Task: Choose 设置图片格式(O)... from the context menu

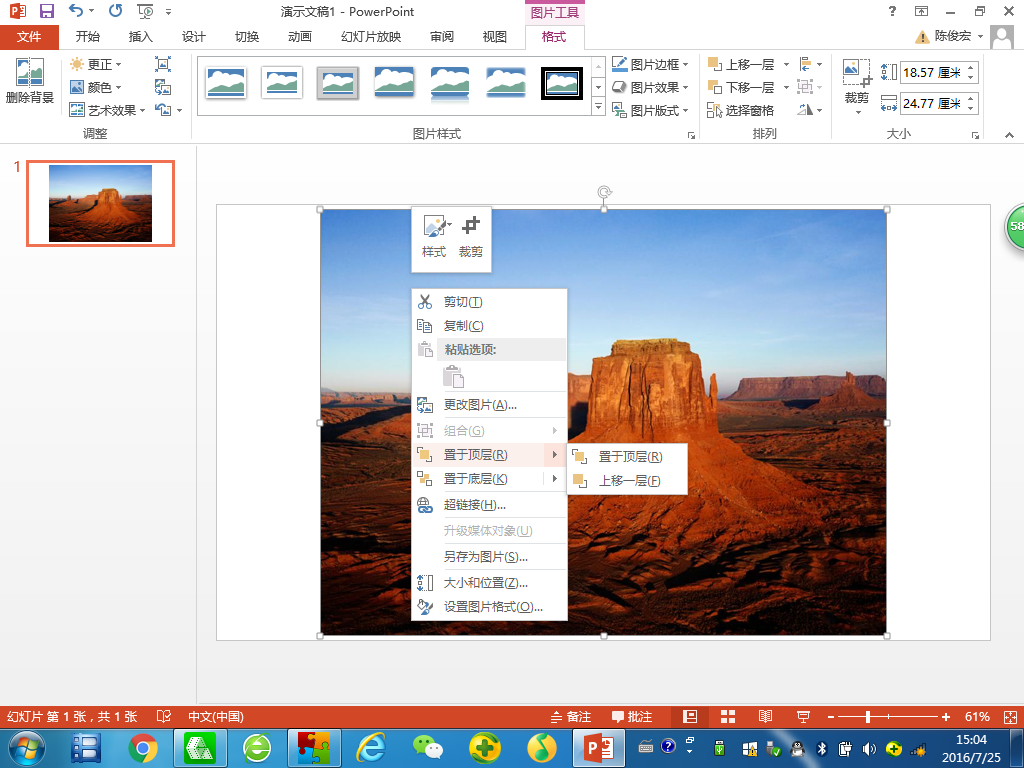Action: [489, 607]
